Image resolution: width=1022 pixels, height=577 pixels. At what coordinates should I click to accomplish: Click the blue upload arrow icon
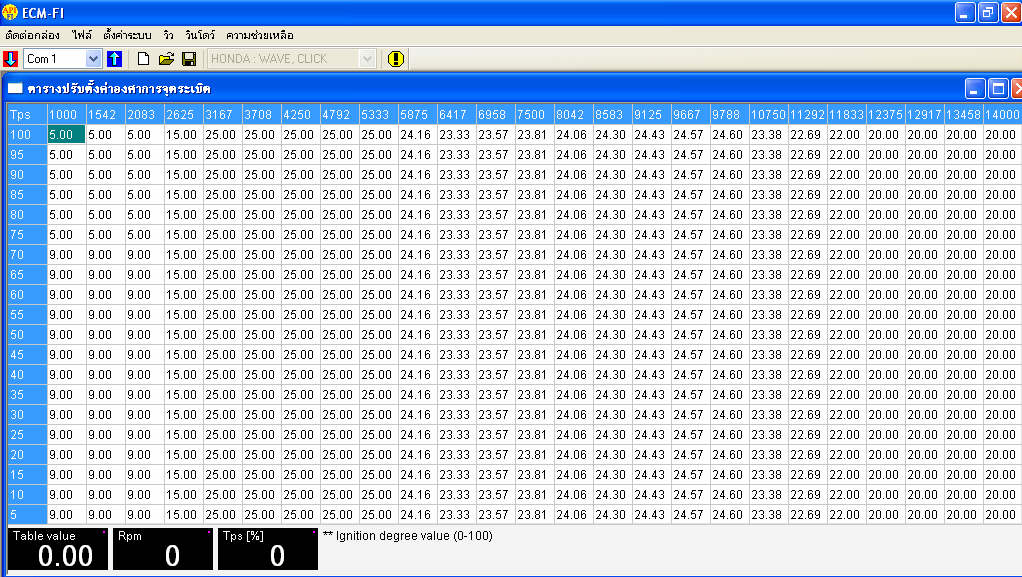click(115, 59)
